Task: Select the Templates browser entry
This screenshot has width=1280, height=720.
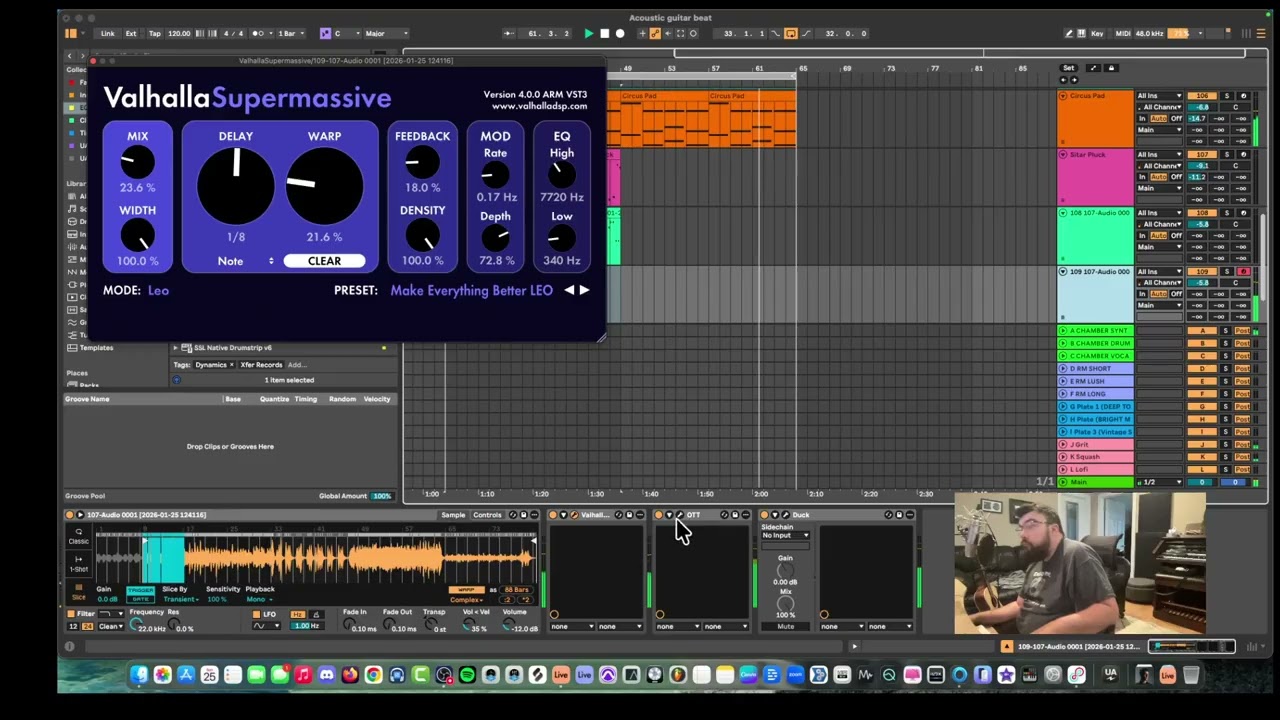Action: click(96, 348)
